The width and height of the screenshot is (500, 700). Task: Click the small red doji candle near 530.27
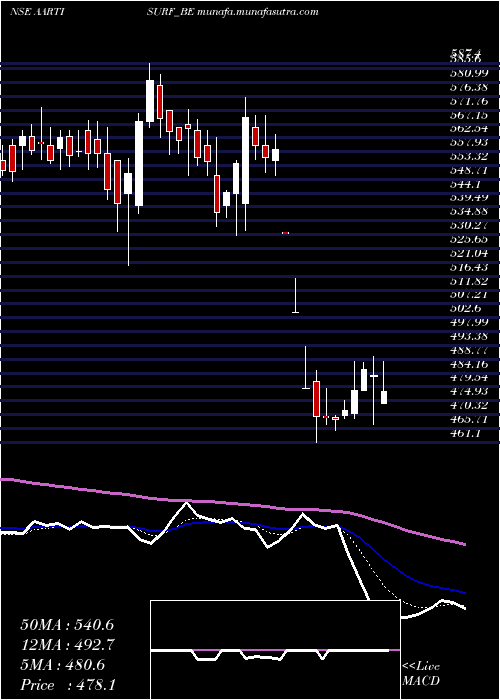coord(285,233)
